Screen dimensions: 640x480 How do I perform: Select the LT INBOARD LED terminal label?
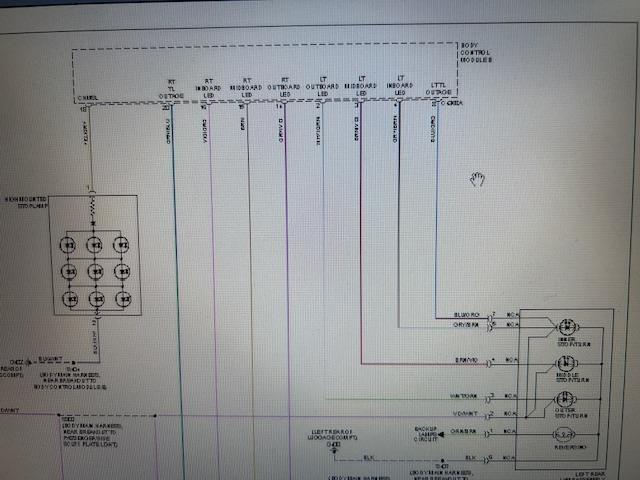coord(400,85)
